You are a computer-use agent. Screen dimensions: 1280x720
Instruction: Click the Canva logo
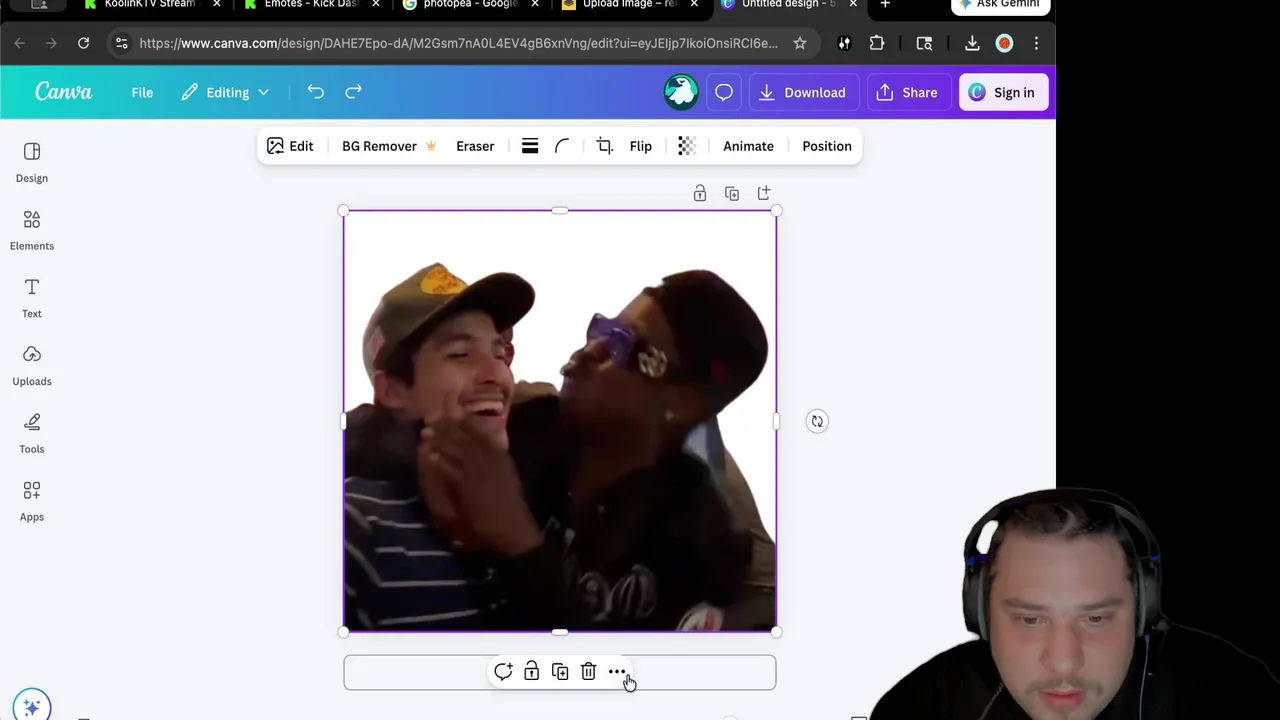pyautogui.click(x=64, y=92)
